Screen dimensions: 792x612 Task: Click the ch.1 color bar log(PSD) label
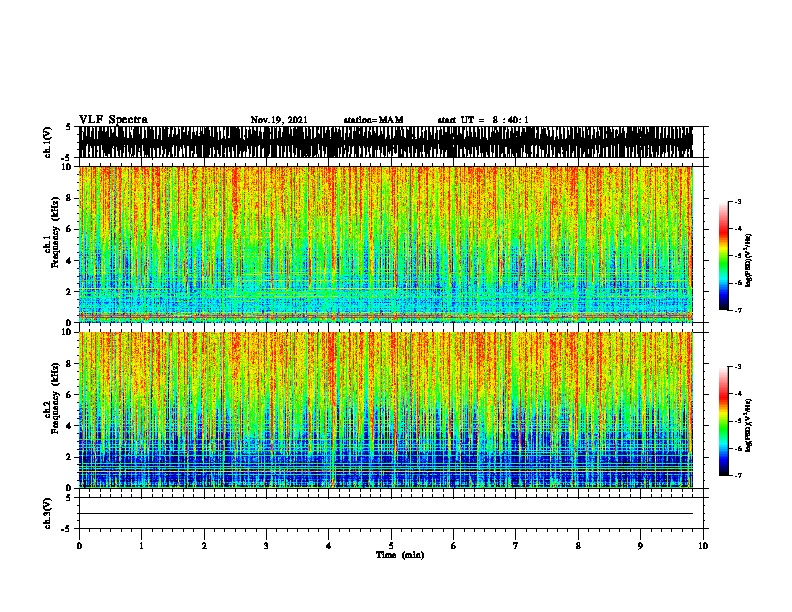click(749, 261)
